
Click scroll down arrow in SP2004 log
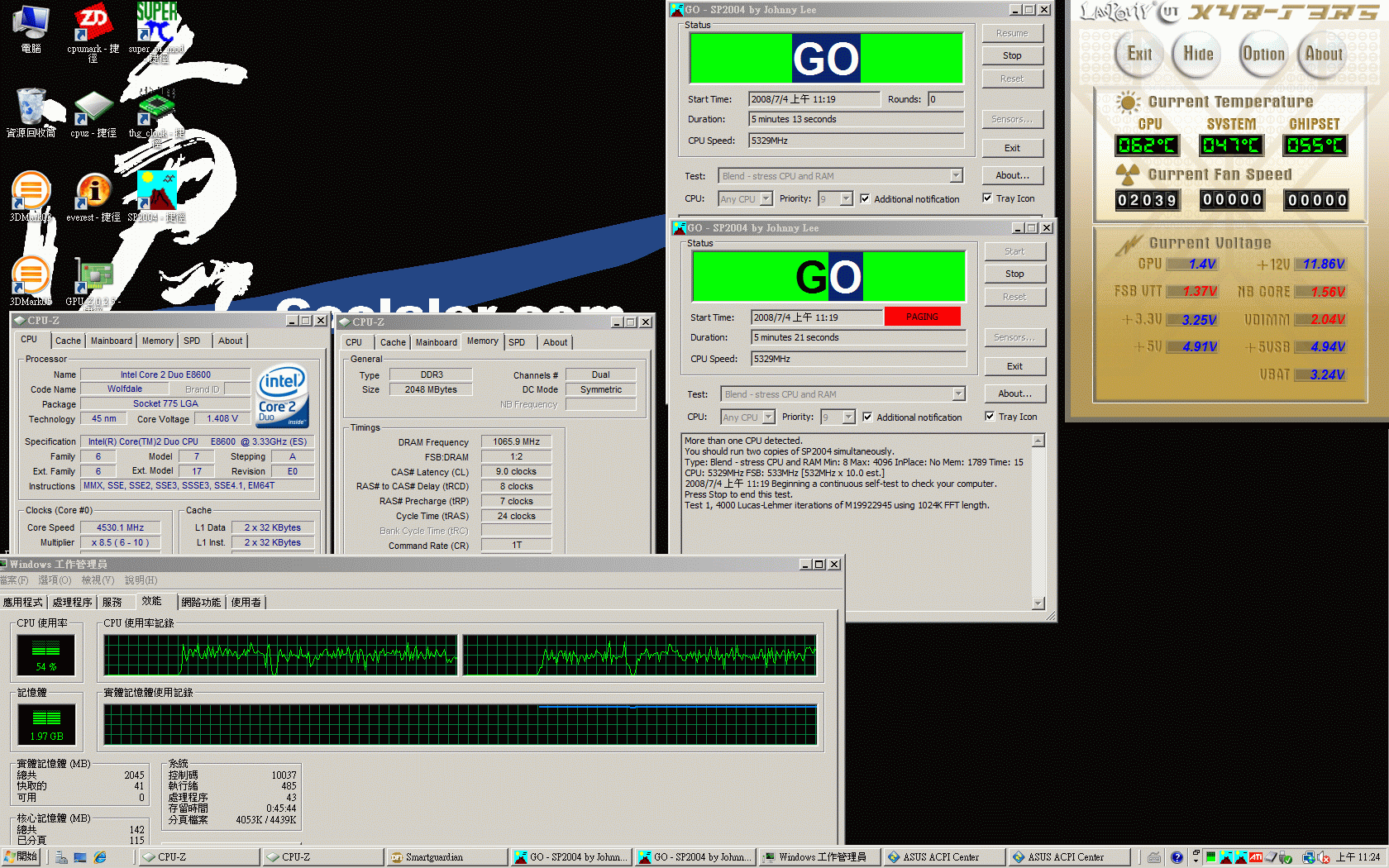[x=1038, y=603]
